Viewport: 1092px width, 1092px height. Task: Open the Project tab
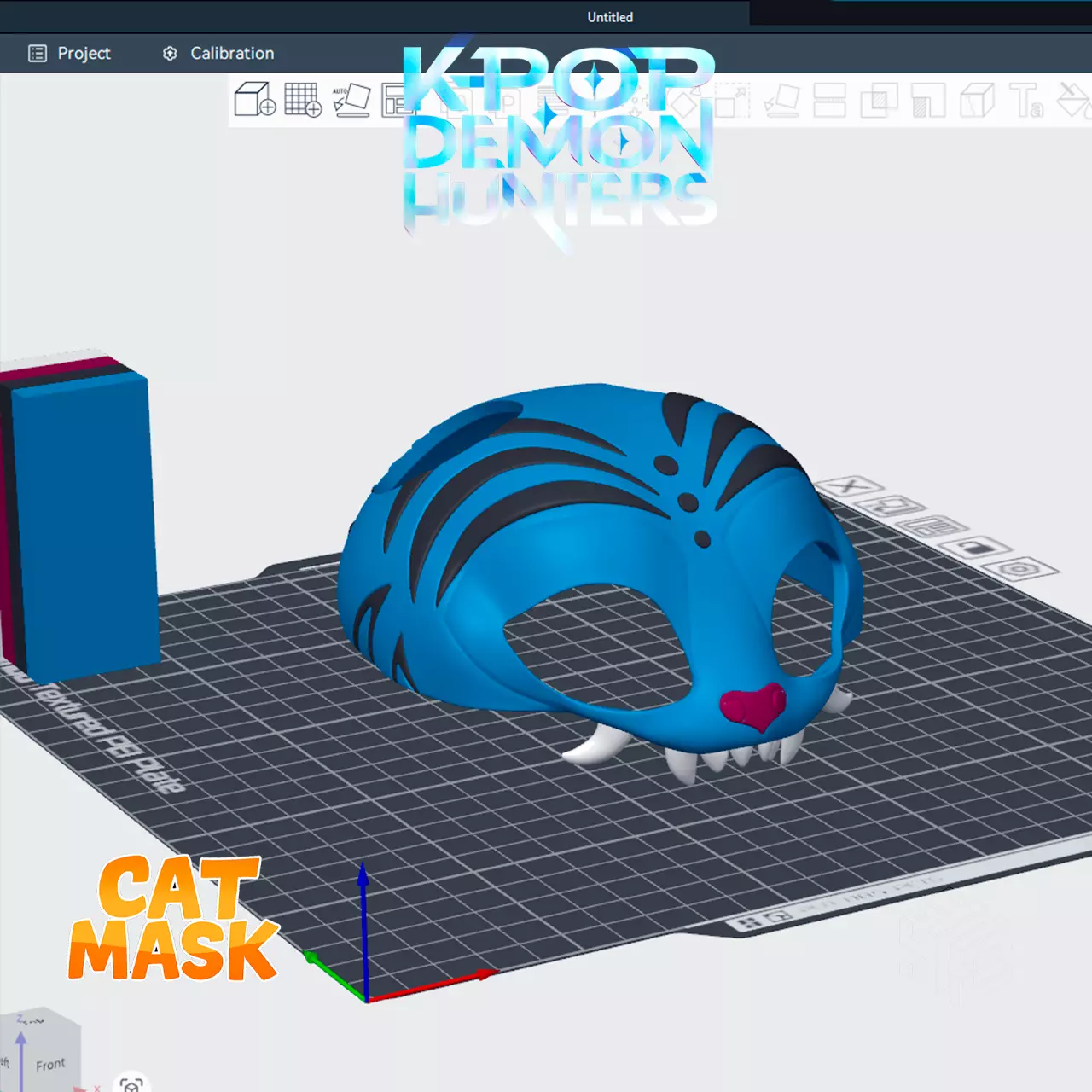[x=69, y=53]
